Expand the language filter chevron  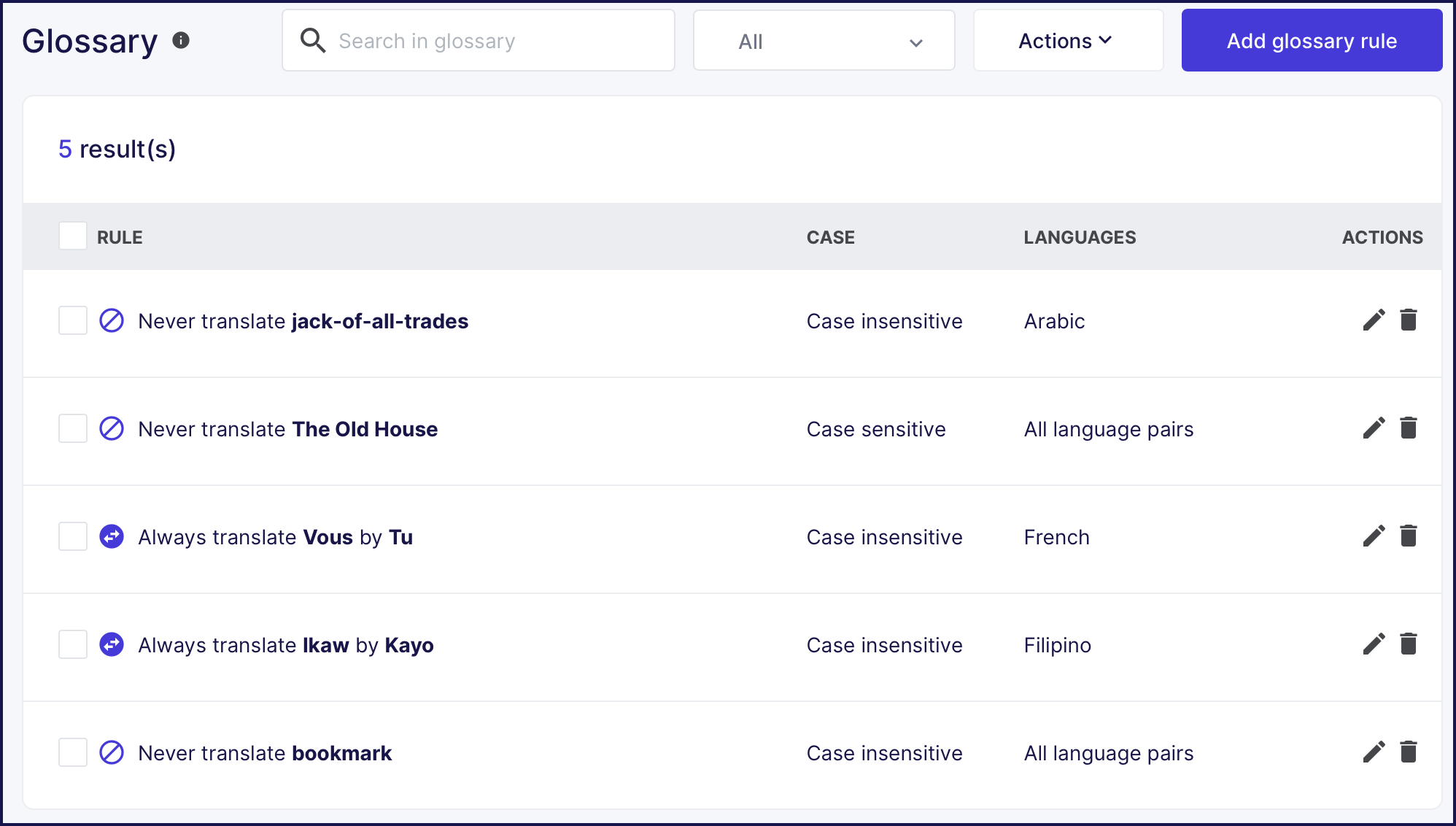[916, 43]
